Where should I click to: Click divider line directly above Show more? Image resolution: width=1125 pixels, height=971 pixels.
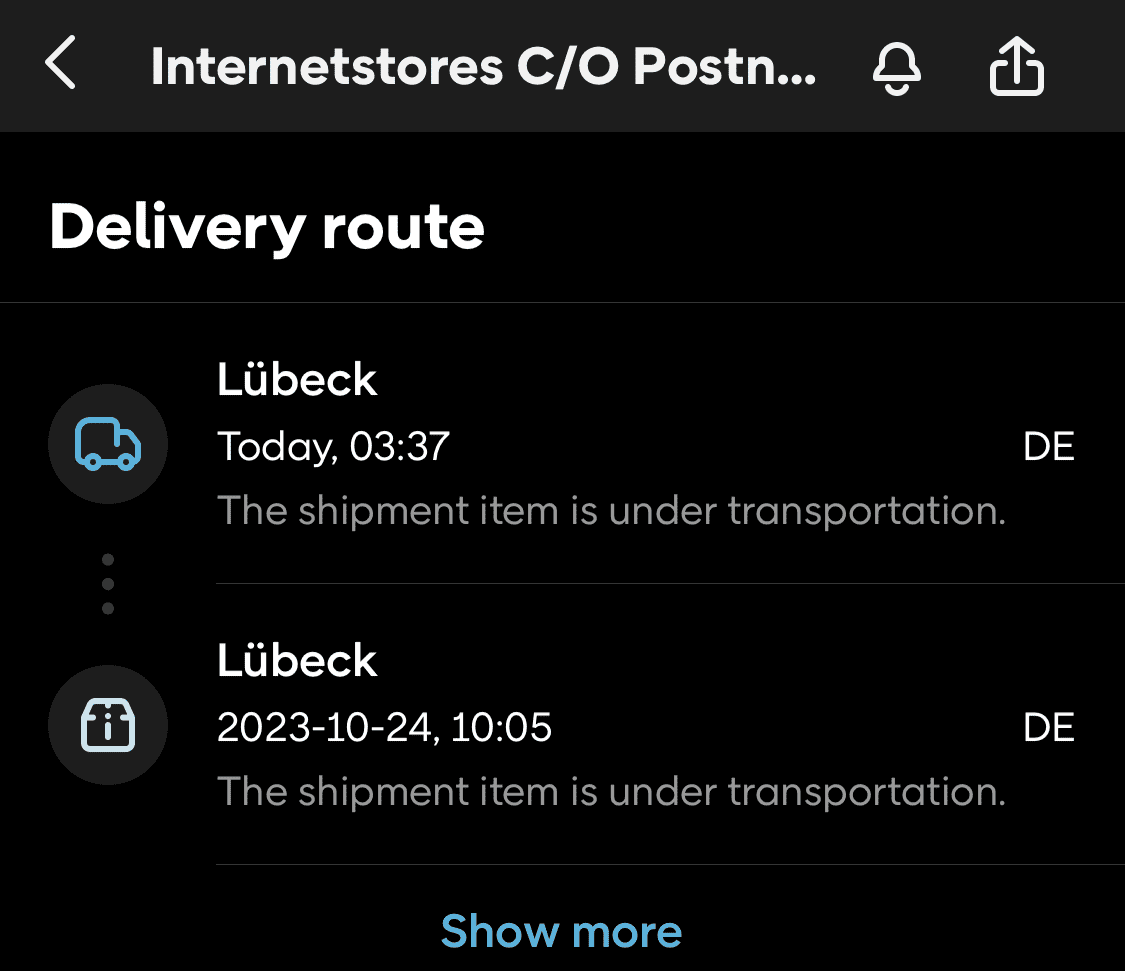(670, 864)
